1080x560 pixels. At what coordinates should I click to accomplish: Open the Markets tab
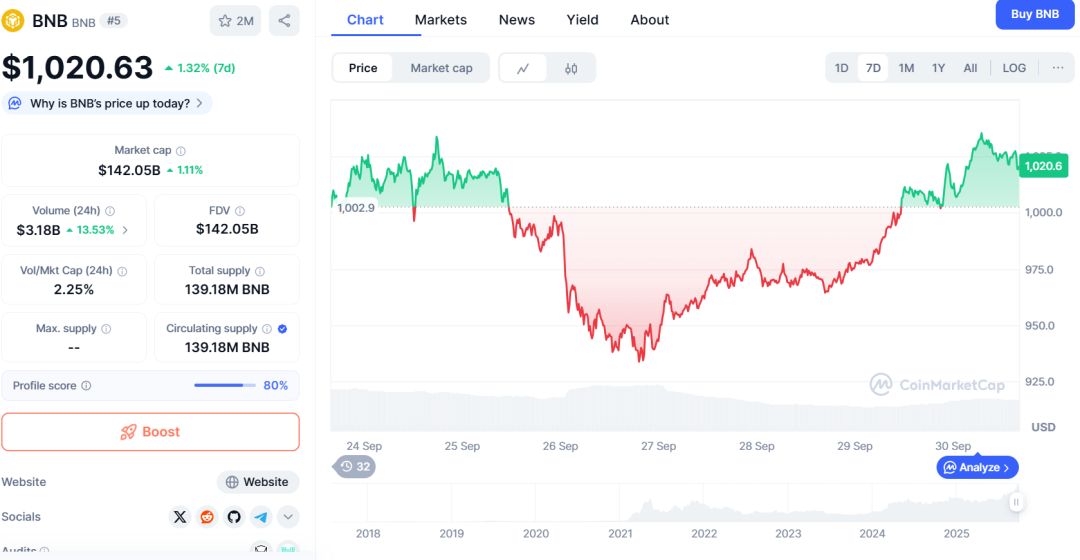tap(441, 20)
